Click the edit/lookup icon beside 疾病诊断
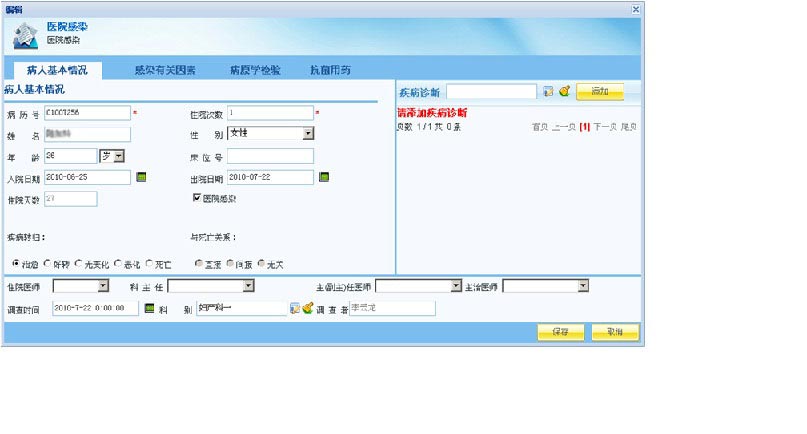The height and width of the screenshot is (434, 807). click(548, 92)
